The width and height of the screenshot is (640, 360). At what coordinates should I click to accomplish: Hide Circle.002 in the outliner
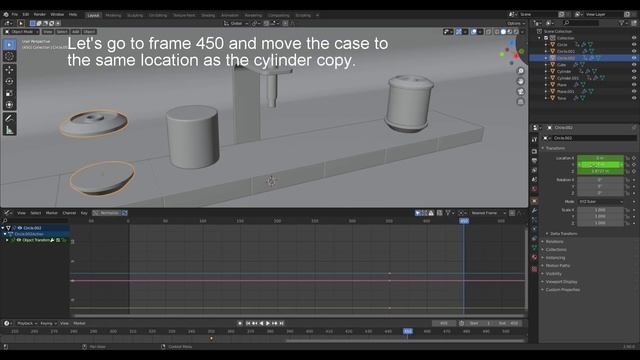(634, 58)
